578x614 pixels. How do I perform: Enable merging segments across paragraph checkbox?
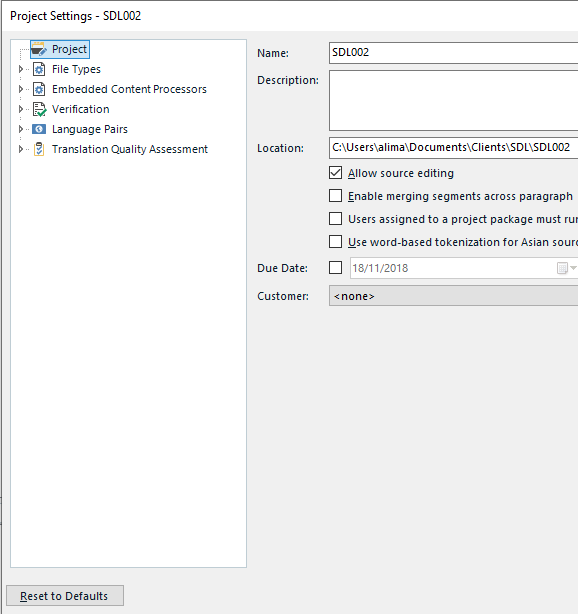tap(335, 196)
